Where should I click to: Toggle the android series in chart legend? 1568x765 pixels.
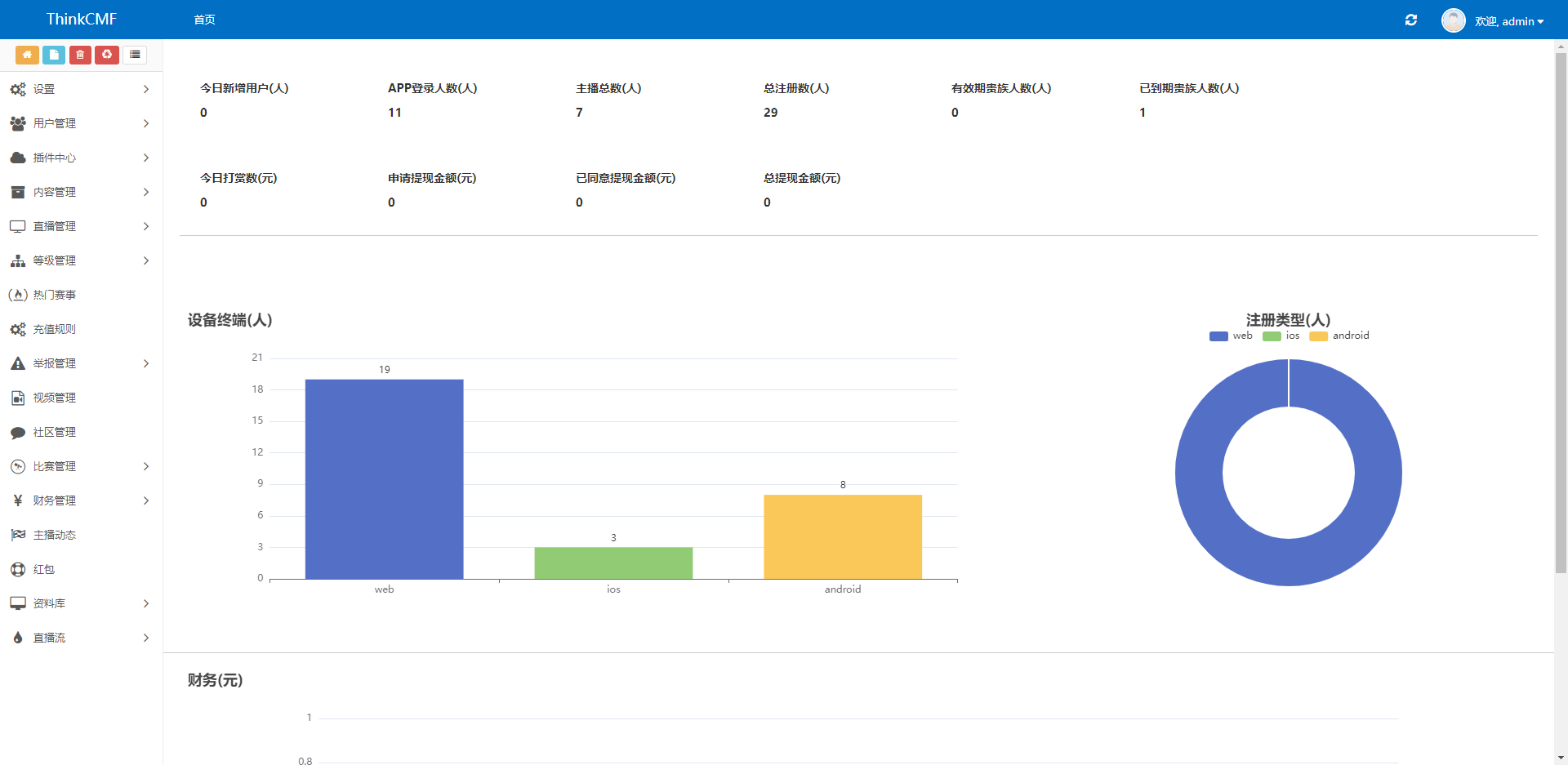click(x=1339, y=336)
